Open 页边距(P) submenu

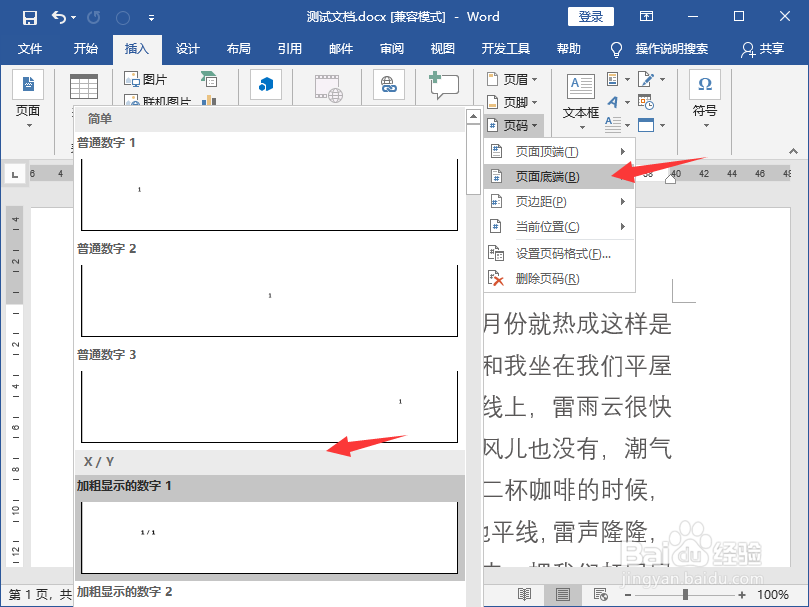[559, 201]
